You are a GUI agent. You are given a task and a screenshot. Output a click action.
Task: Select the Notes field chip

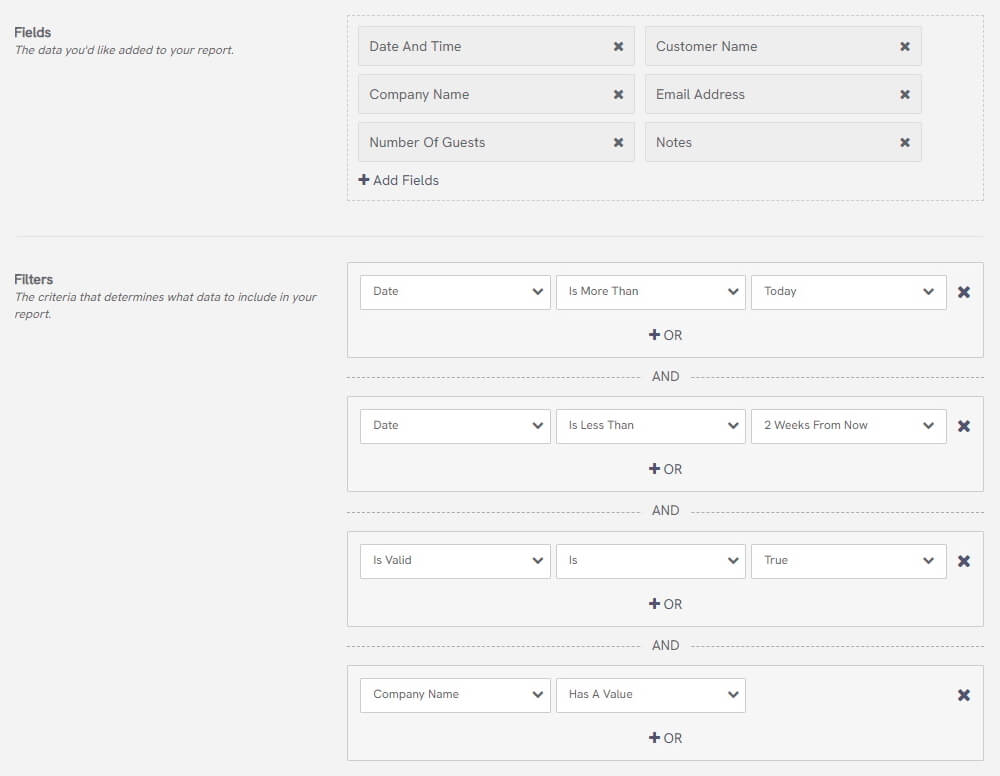click(x=783, y=142)
